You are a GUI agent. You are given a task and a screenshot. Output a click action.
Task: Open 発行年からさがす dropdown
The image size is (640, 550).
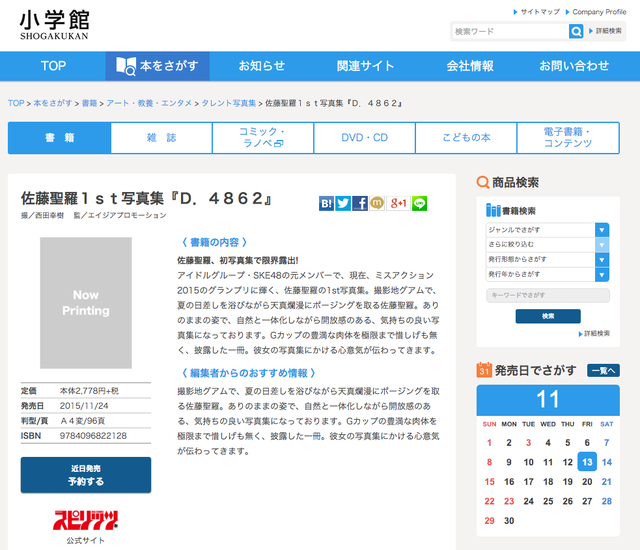click(x=547, y=274)
